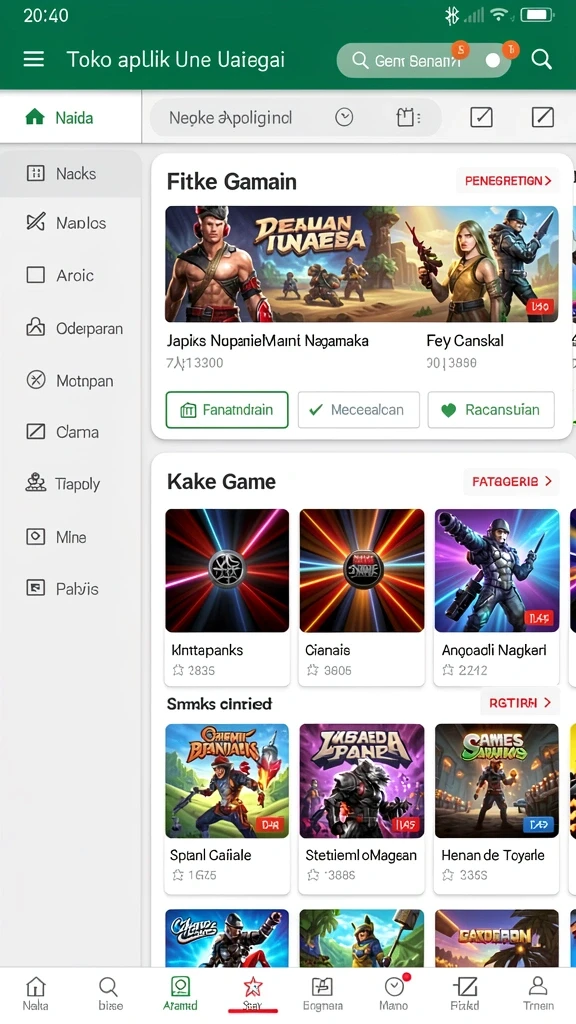Image resolution: width=576 pixels, height=1024 pixels.
Task: Click the star rating 2835 under Kinttapanks
Action: click(x=193, y=670)
